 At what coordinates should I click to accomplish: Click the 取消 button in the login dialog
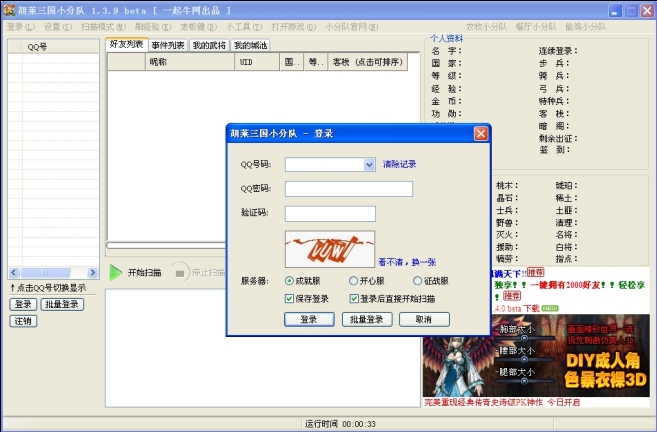point(424,319)
